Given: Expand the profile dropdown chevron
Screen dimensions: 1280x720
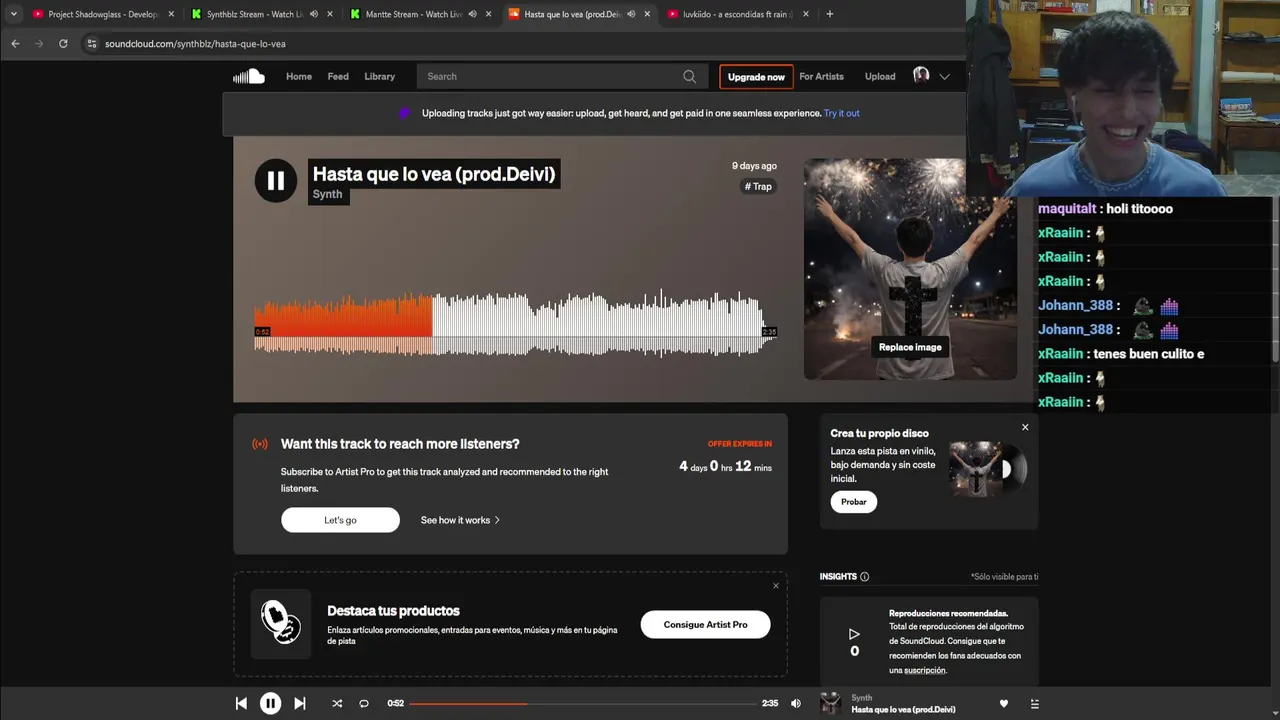Looking at the screenshot, I should (x=944, y=77).
